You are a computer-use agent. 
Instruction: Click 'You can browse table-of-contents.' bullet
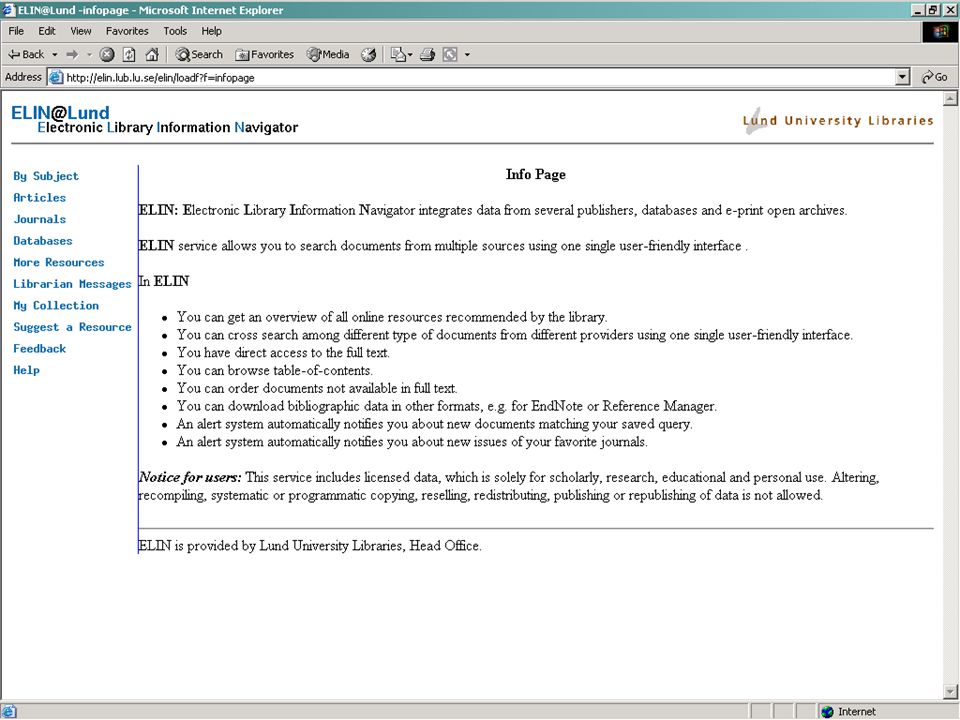274,370
